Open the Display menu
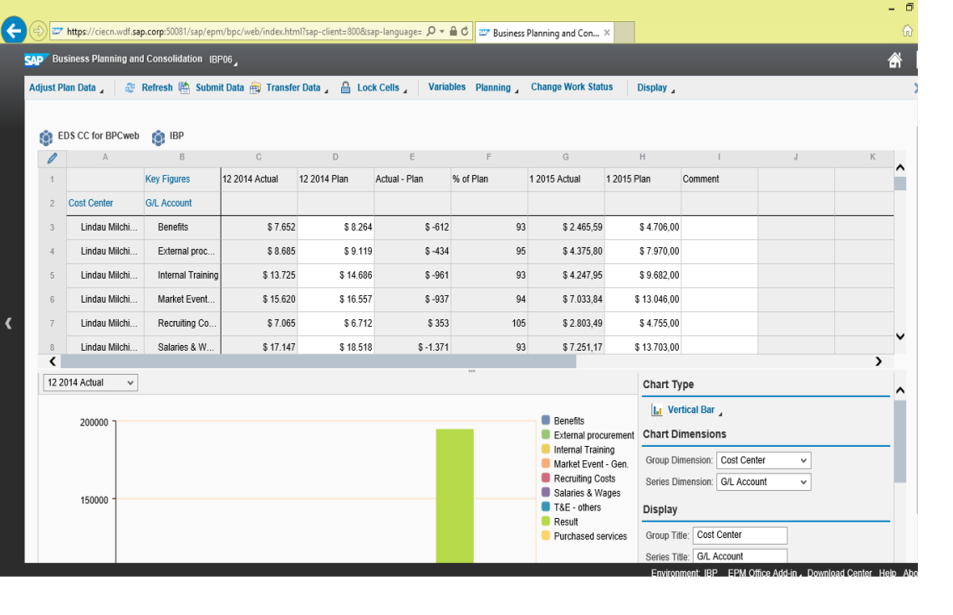 point(656,88)
